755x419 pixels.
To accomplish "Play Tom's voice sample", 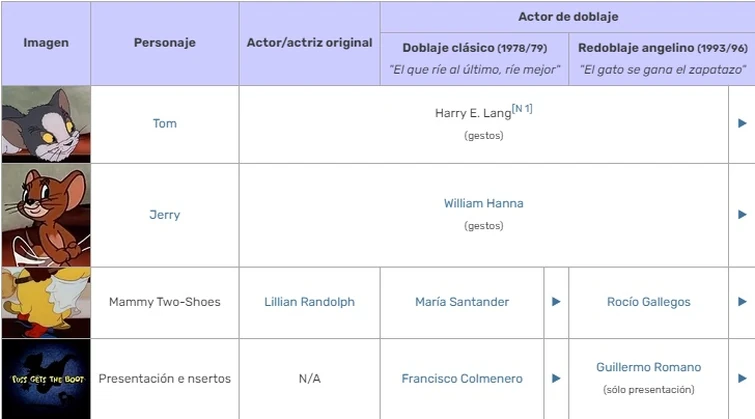I will [x=742, y=123].
